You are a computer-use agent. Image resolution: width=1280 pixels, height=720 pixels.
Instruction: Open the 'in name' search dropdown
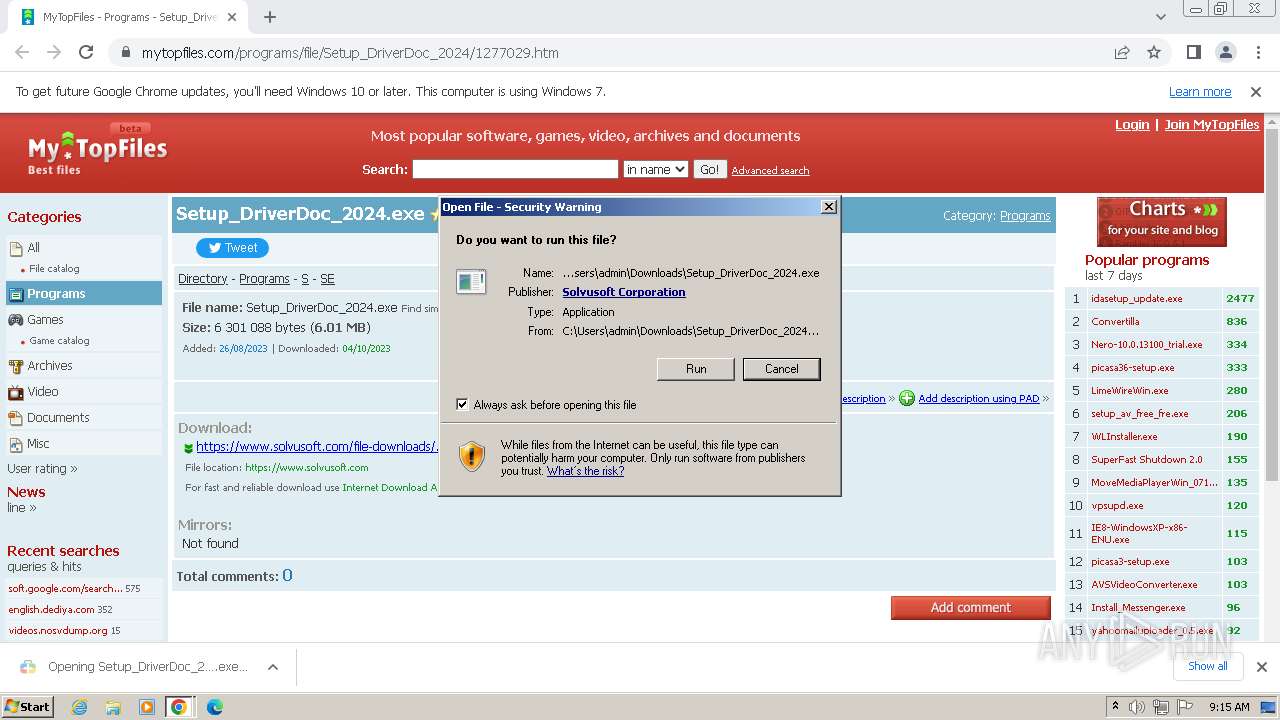[655, 169]
